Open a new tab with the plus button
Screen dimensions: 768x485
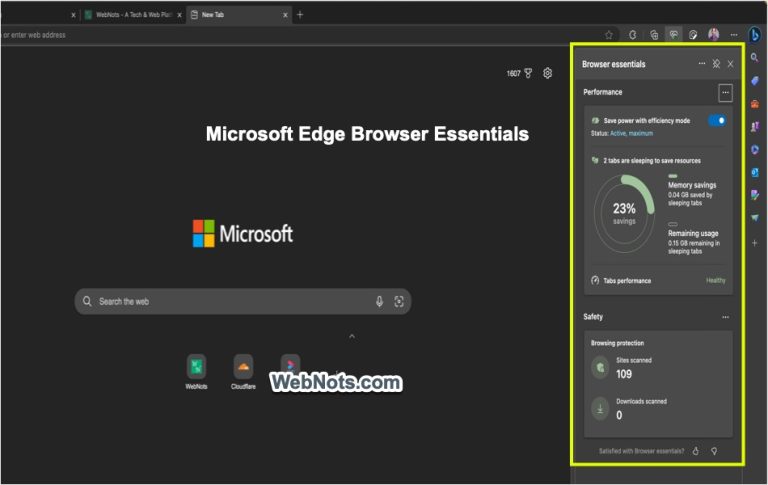(300, 15)
